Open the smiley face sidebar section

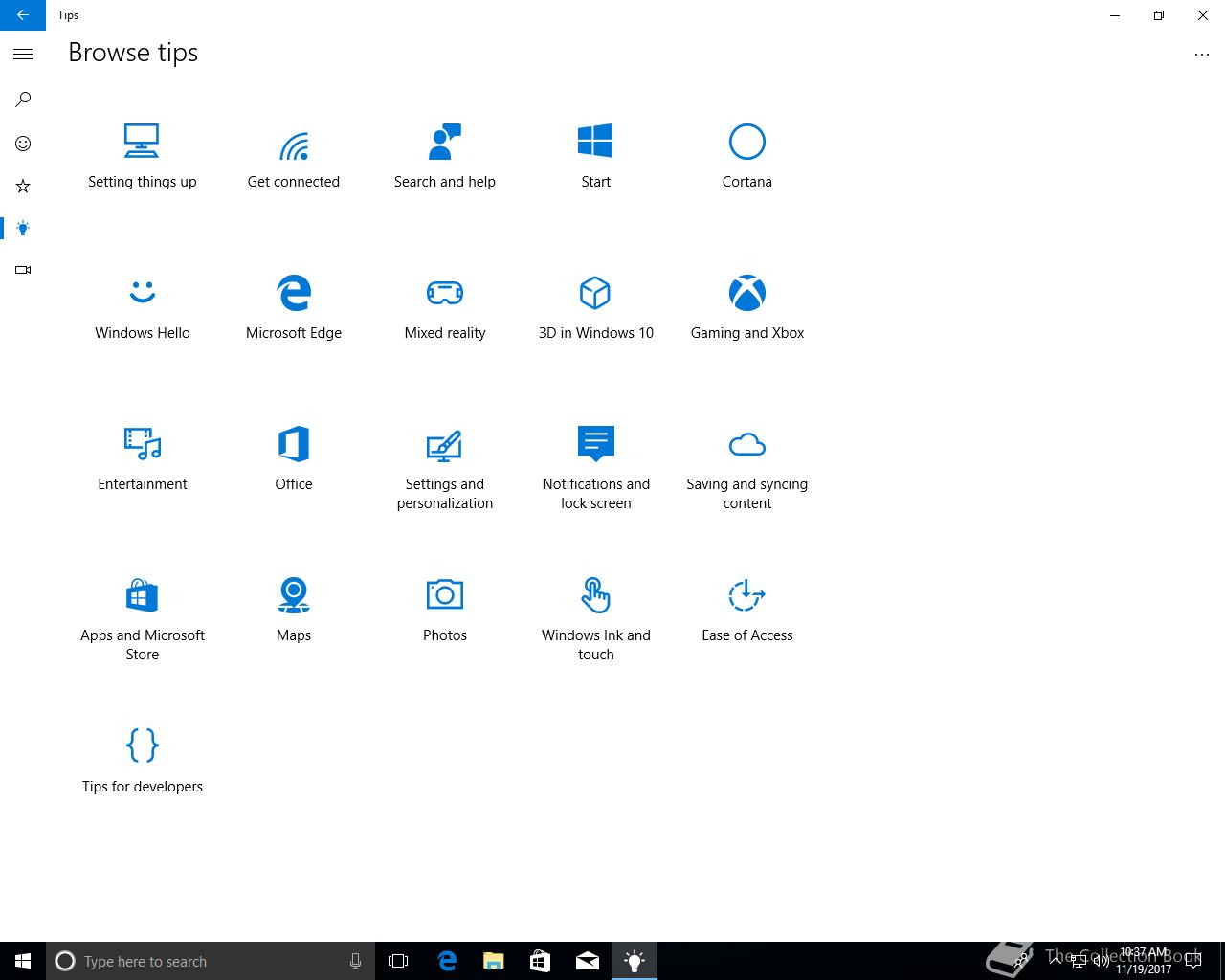(23, 144)
